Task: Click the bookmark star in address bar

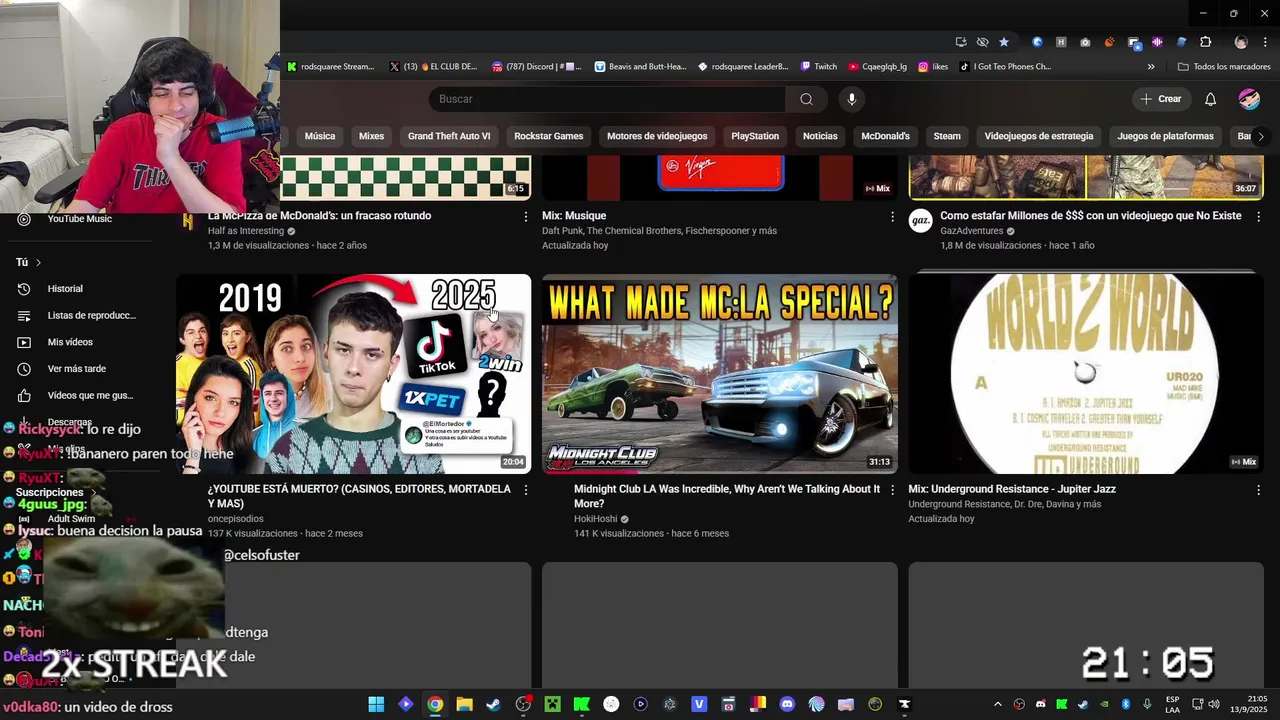Action: pos(1004,42)
